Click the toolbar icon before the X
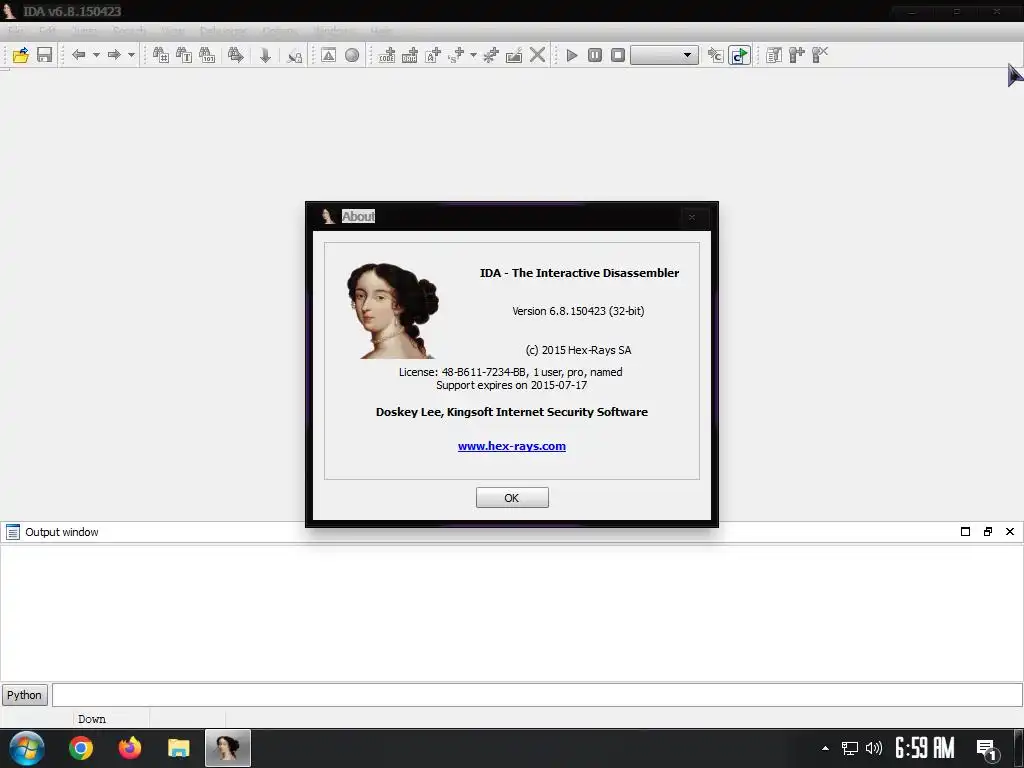Image resolution: width=1024 pixels, height=768 pixels. [514, 55]
